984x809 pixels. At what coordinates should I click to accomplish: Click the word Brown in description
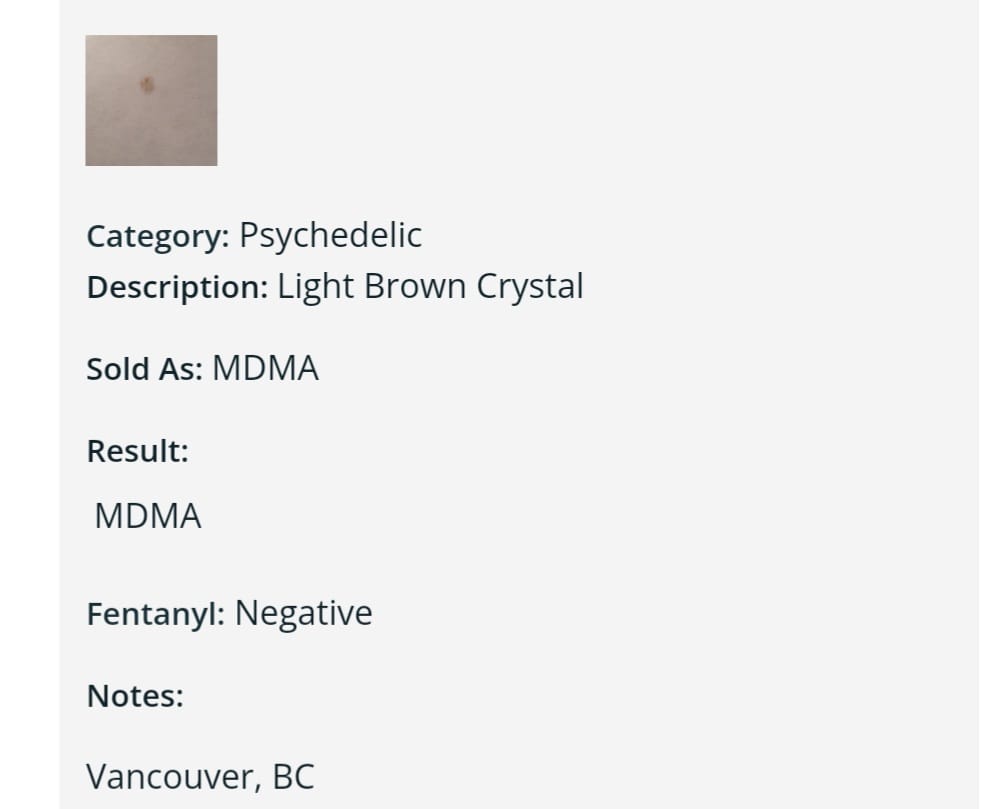(415, 287)
